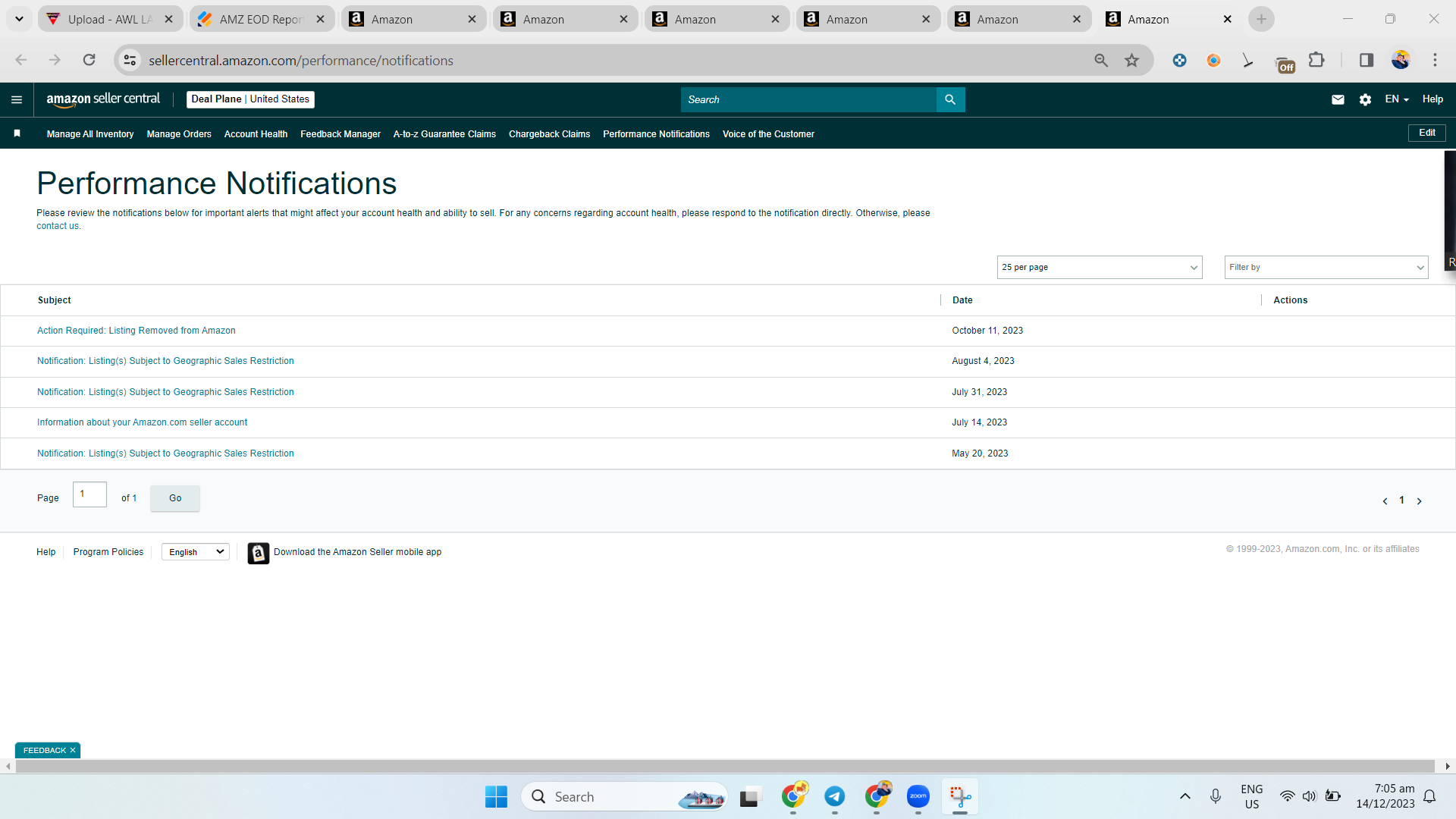Open the Program Policies footer link

[108, 552]
